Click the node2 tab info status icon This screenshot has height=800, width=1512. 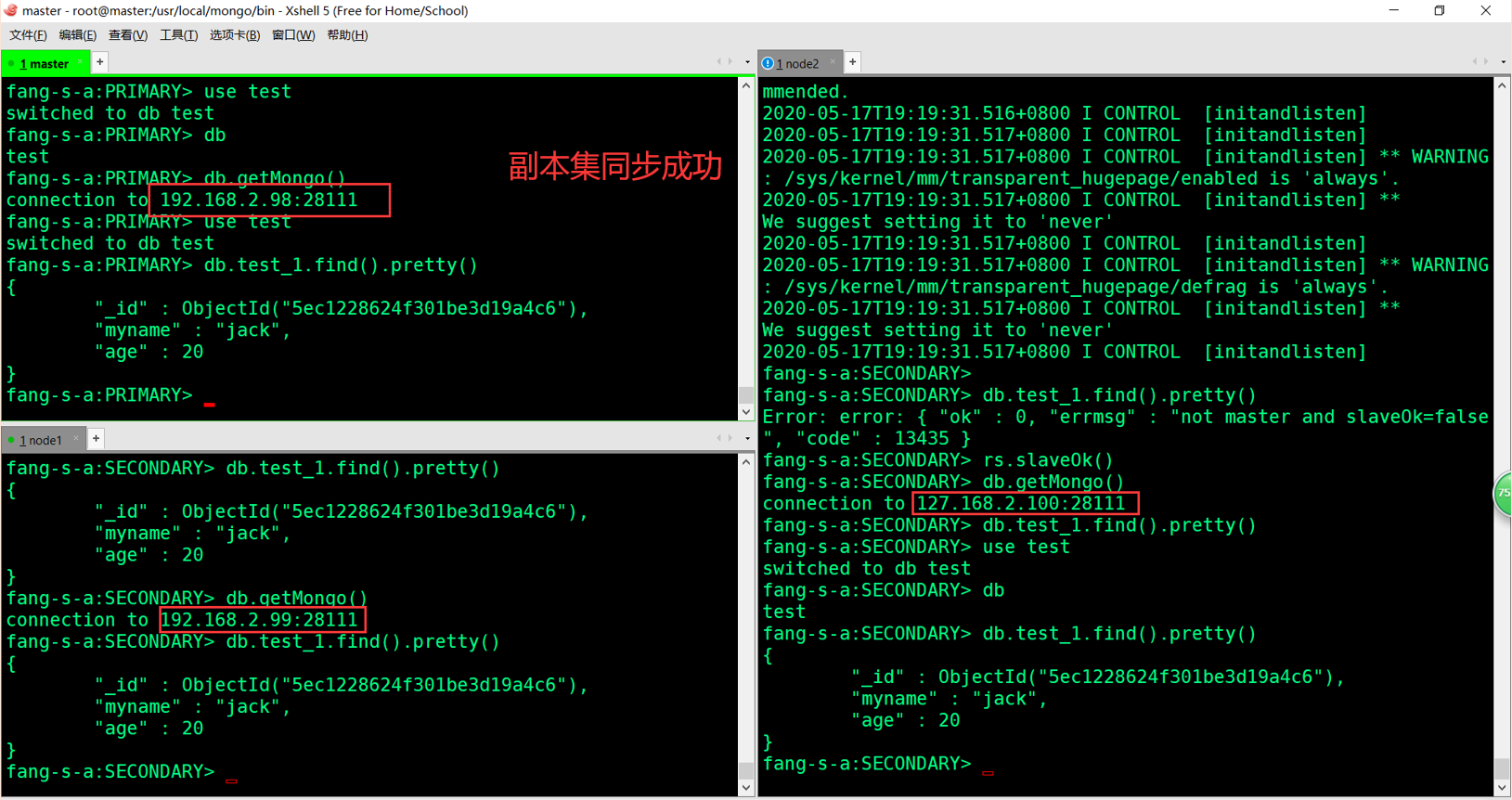[768, 63]
